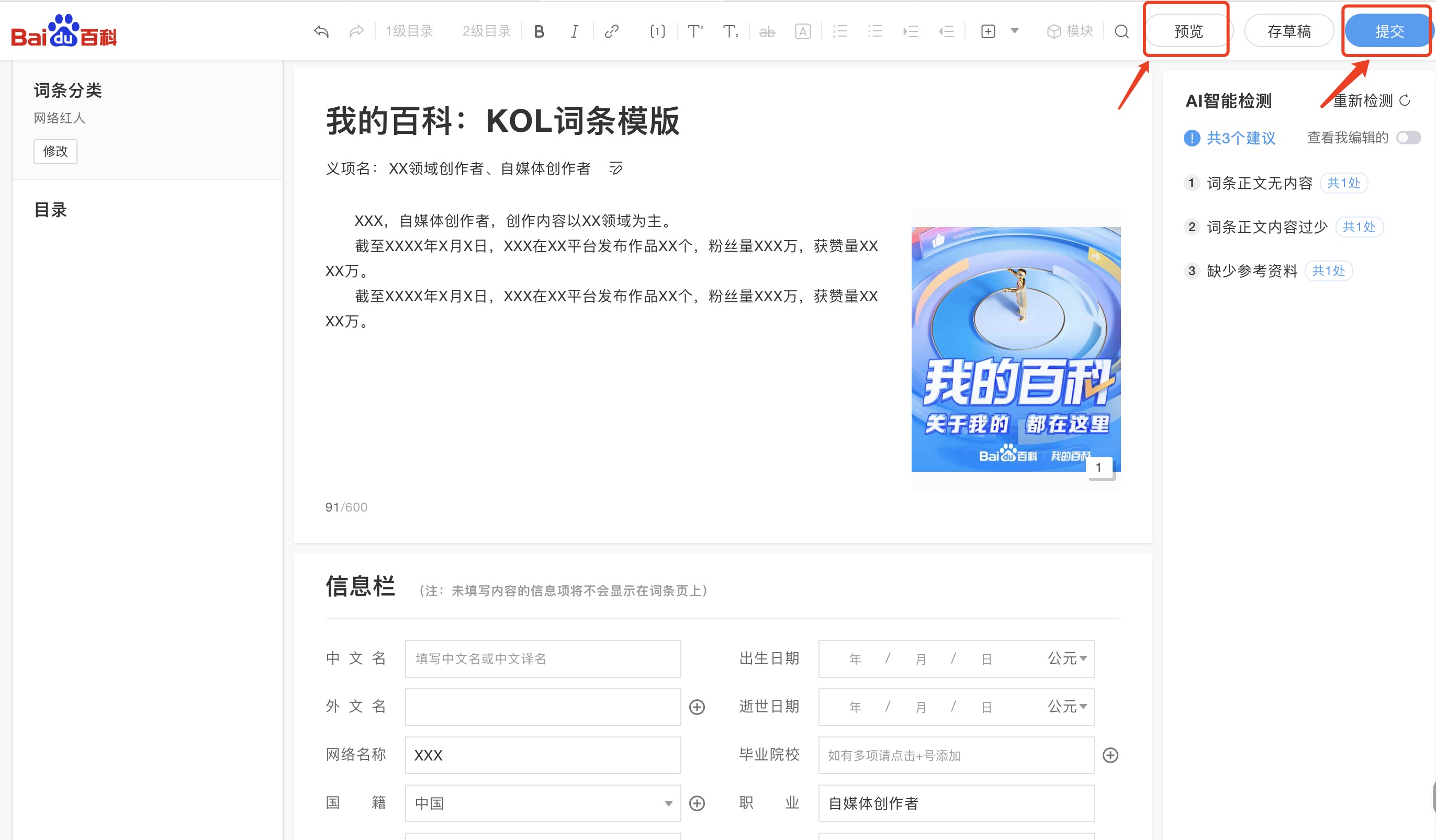Click the 我的百科 summary image

[1016, 349]
